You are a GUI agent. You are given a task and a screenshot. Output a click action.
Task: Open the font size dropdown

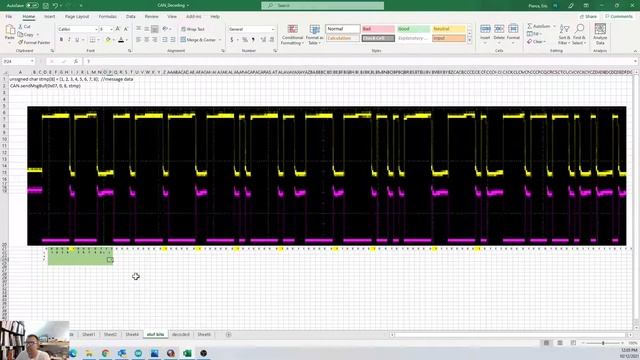coord(111,29)
